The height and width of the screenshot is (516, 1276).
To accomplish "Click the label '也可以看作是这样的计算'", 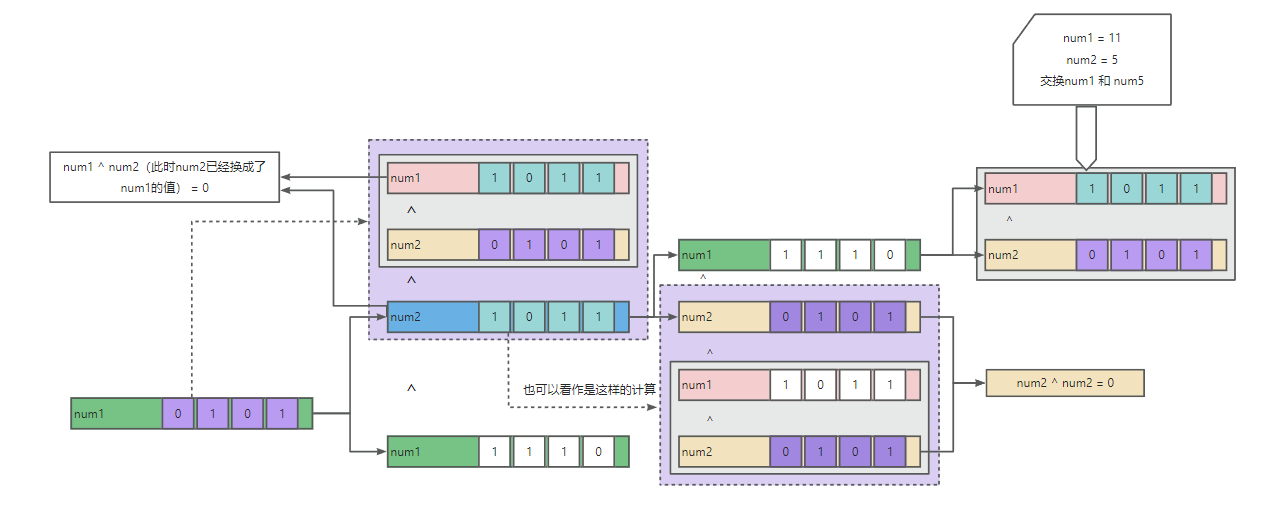I will click(590, 389).
